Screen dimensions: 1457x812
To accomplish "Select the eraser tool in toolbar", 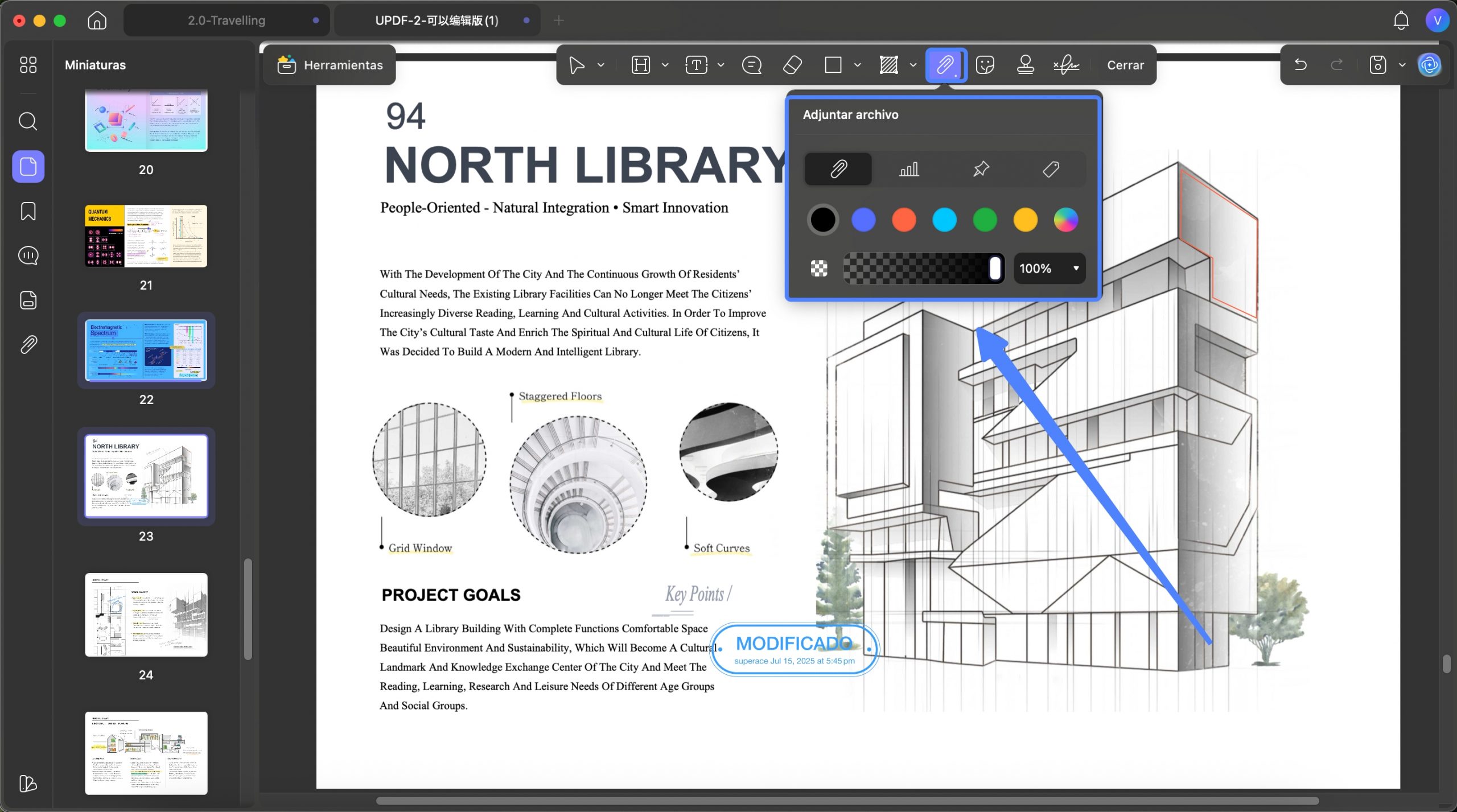I will pos(792,65).
